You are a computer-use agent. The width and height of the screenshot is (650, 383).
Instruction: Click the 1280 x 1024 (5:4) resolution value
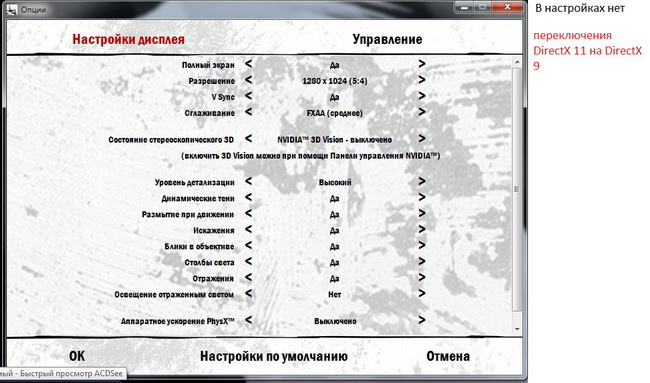click(x=335, y=81)
